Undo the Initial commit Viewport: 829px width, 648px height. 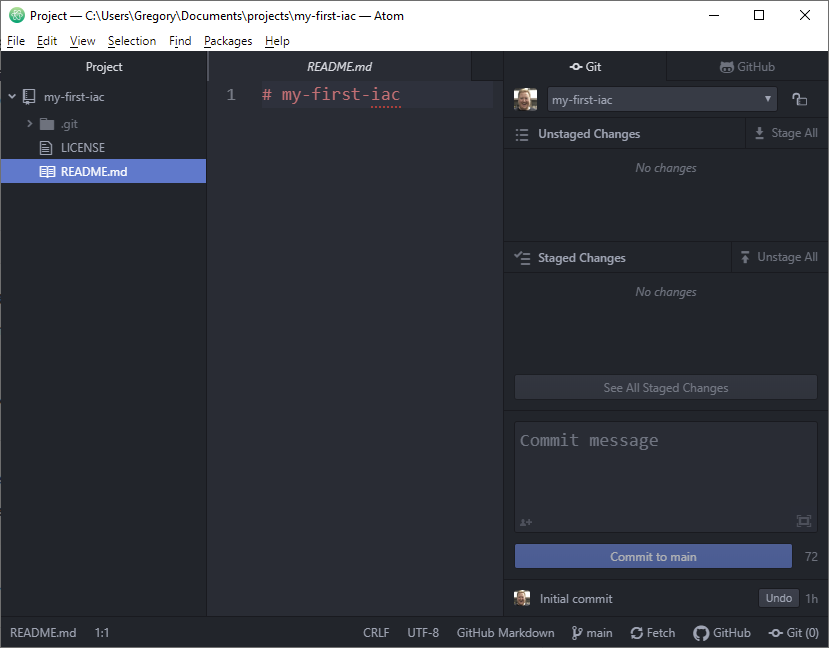click(778, 598)
